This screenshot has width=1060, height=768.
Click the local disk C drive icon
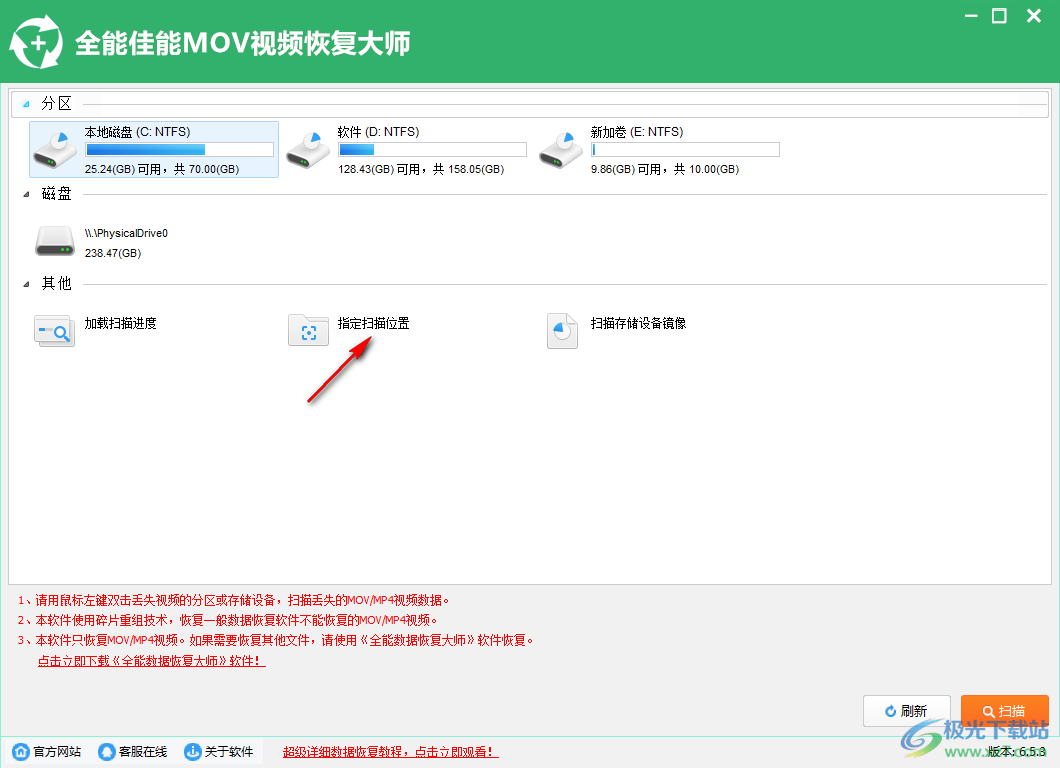coord(55,150)
